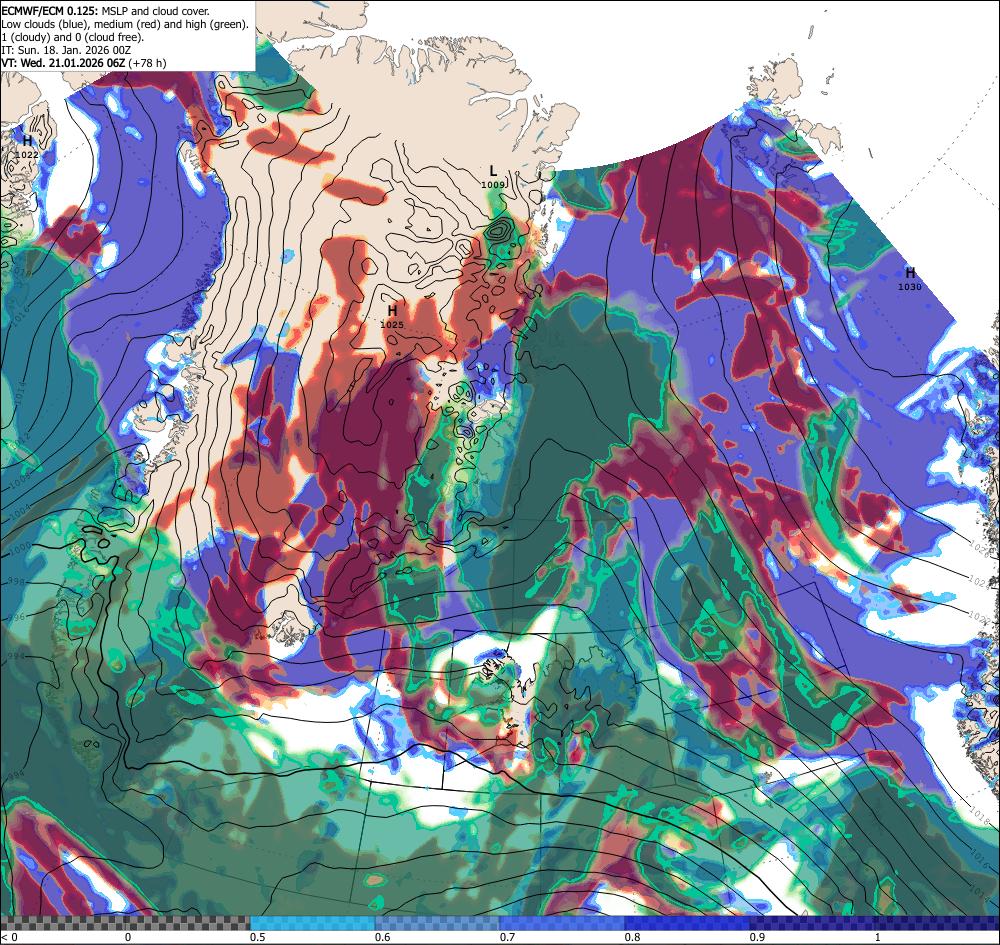Click the "0.9" legend tick label
Image resolution: width=1000 pixels, height=945 pixels.
[x=758, y=937]
